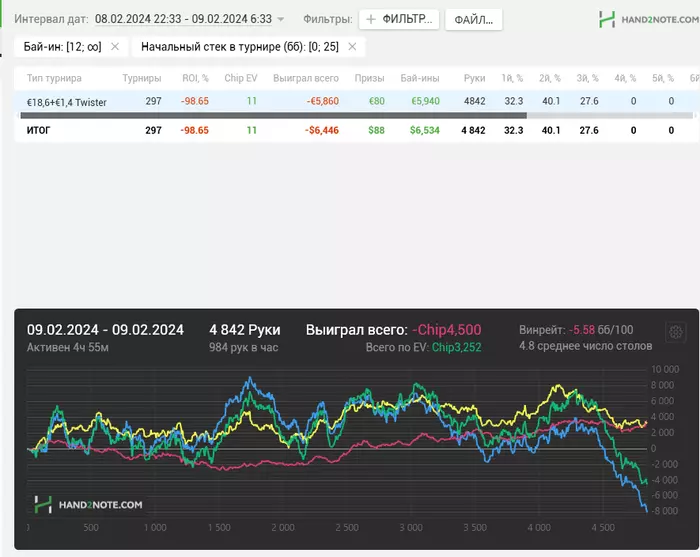Open the date interval dropdown arrow
700x557 pixels.
281,19
